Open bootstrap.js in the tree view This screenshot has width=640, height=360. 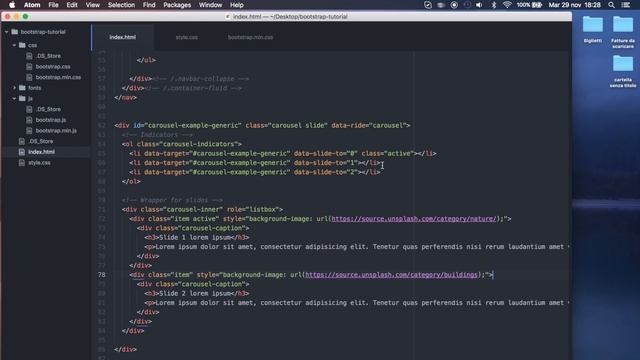coord(51,120)
